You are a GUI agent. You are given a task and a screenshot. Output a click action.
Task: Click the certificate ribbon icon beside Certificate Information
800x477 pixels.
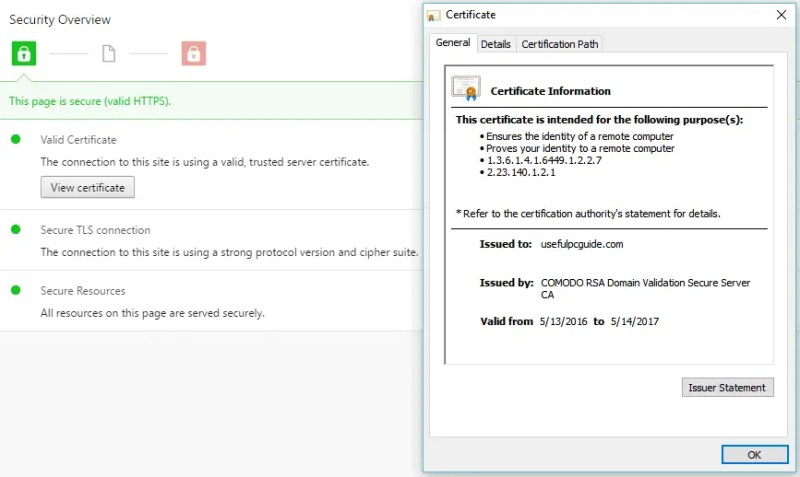pyautogui.click(x=466, y=88)
